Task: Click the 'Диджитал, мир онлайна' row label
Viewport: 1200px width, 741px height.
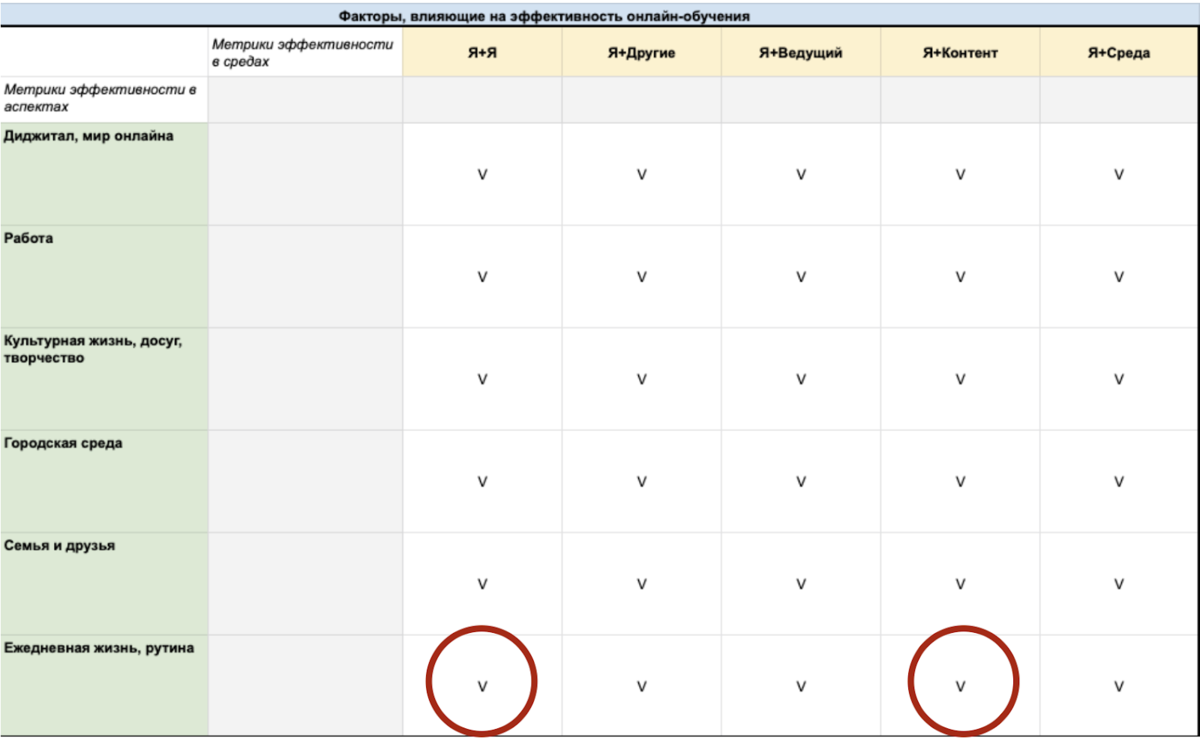Action: (104, 174)
